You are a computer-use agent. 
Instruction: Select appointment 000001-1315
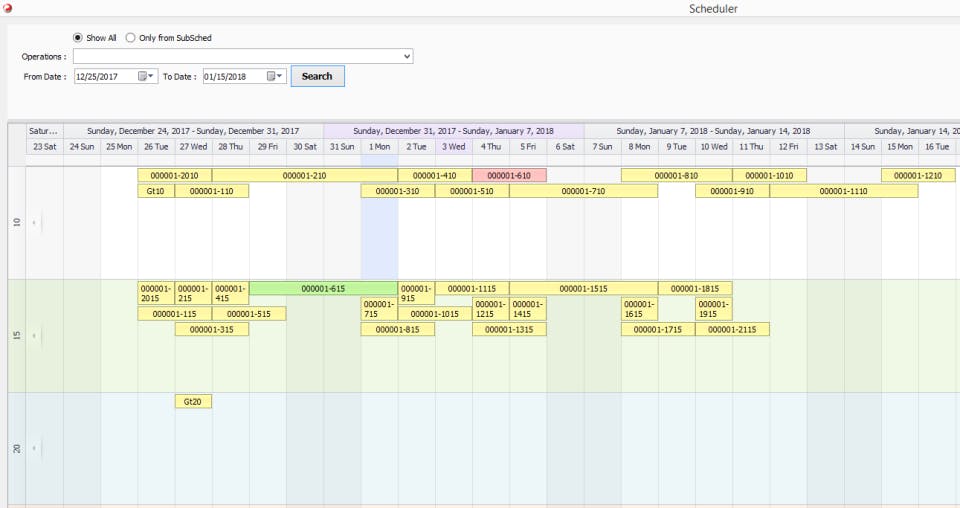pos(509,329)
